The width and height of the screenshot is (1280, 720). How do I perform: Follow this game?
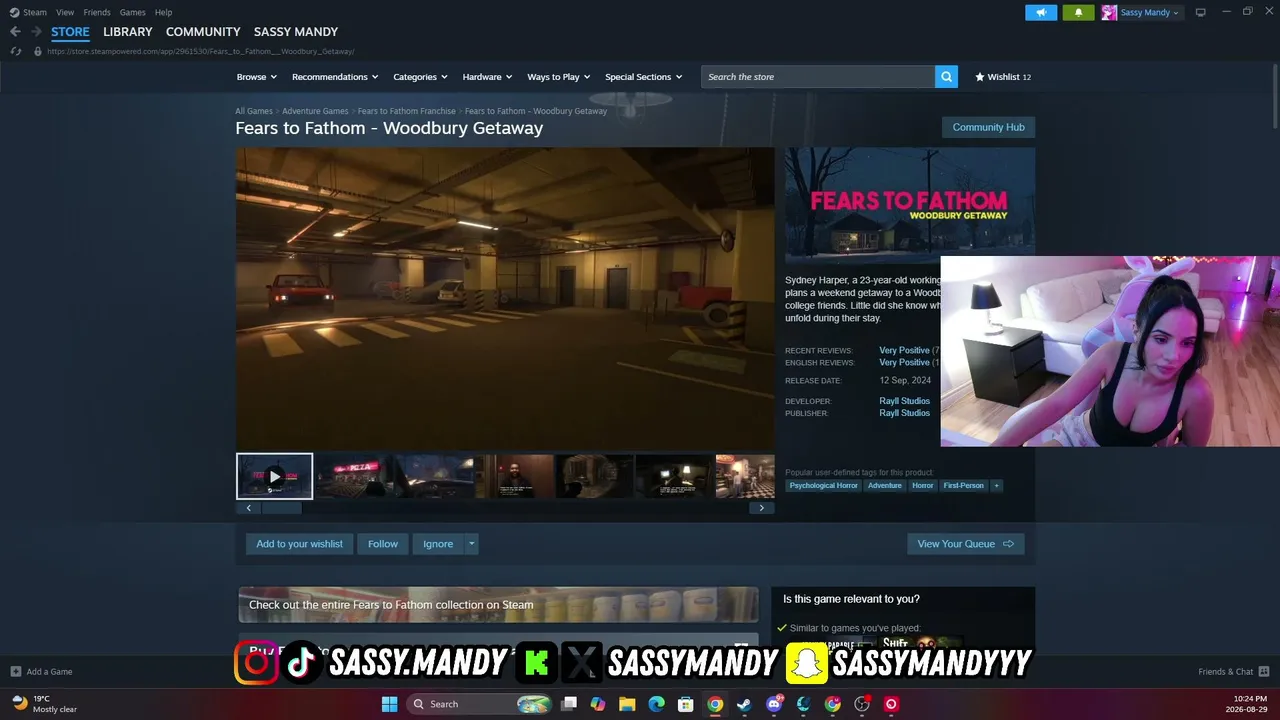383,544
